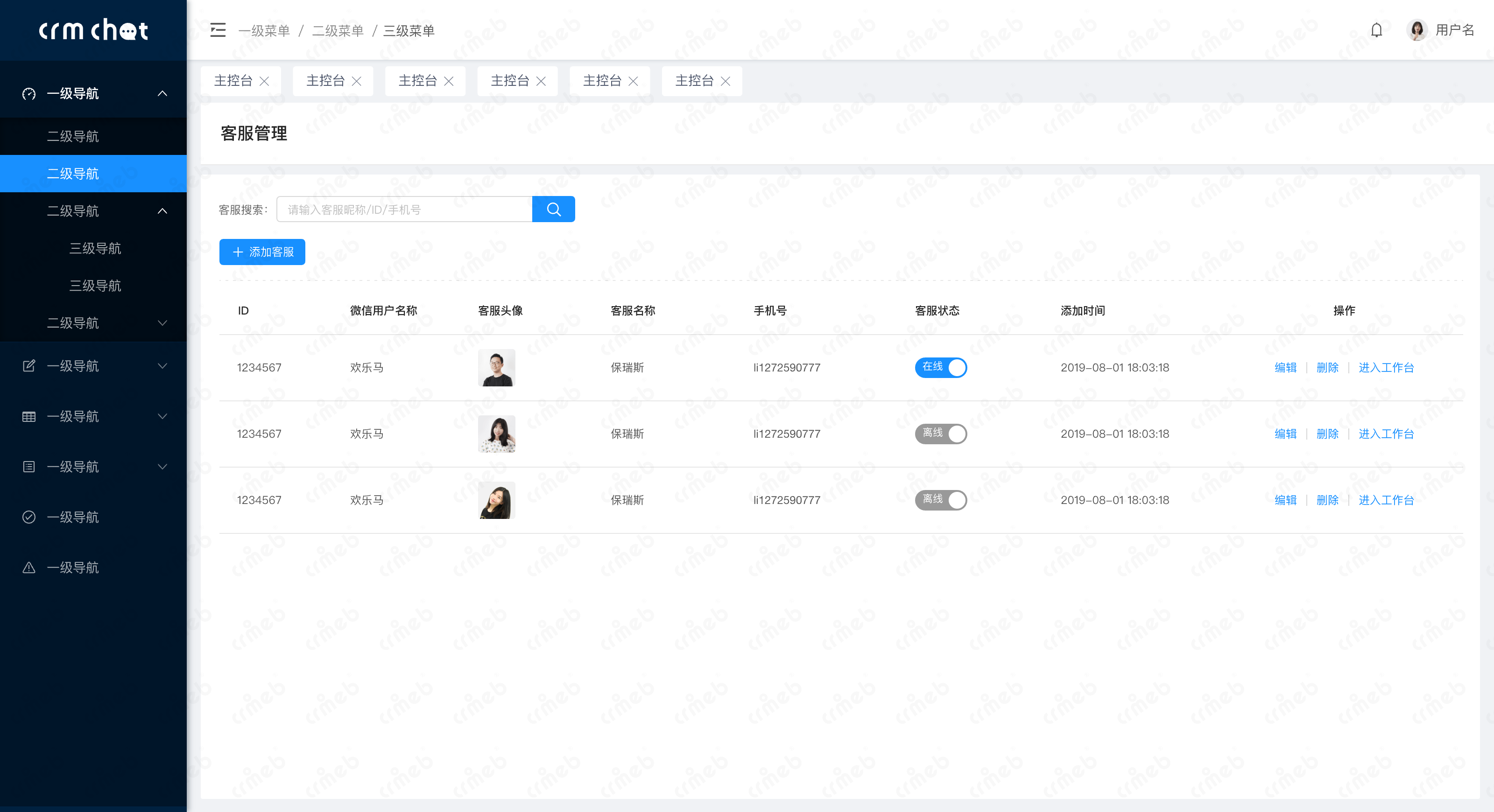
Task: Toggle second row 离线 status switch
Action: [940, 434]
